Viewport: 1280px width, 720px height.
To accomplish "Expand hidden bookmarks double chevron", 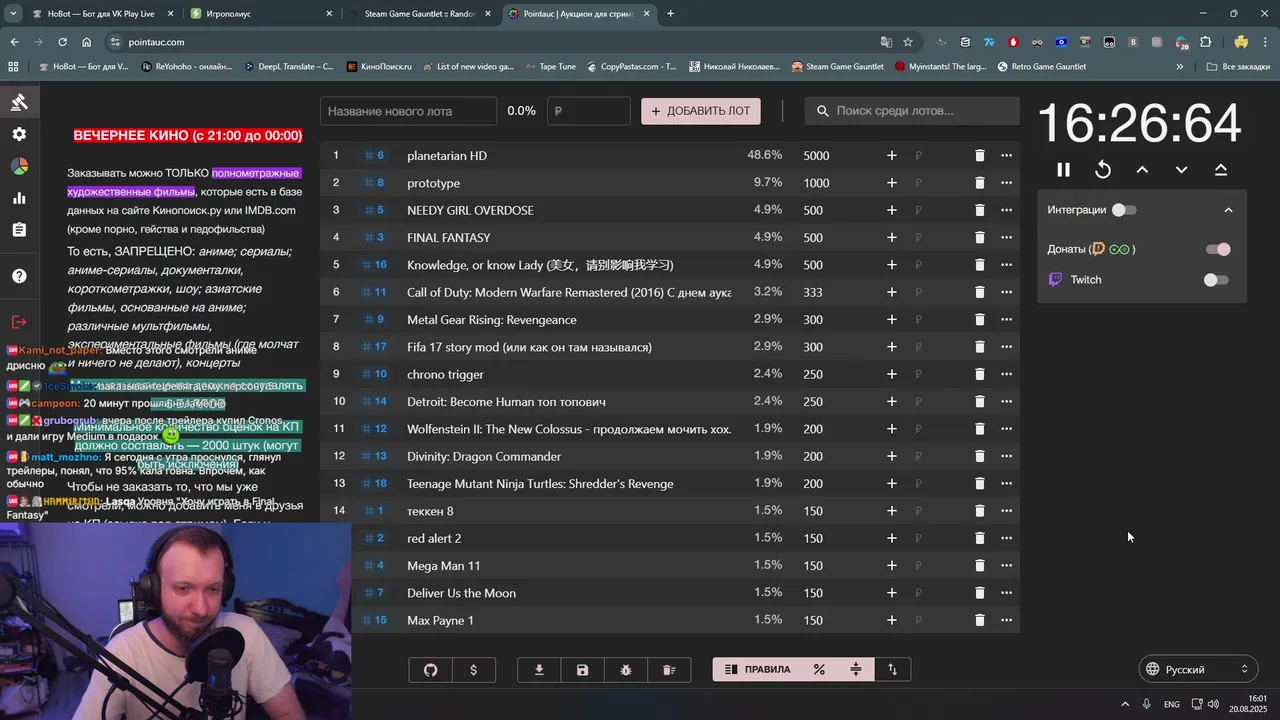I will 1180,67.
